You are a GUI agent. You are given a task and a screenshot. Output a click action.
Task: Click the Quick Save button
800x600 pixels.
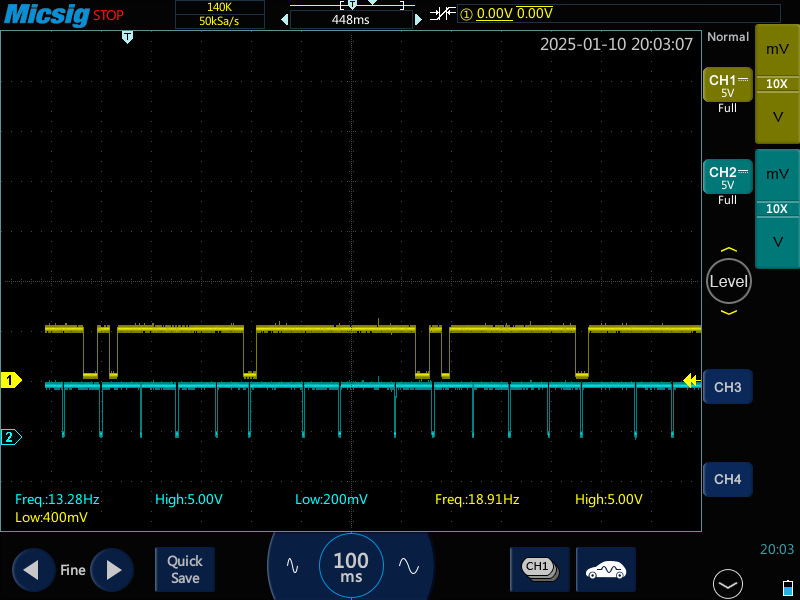tap(185, 569)
